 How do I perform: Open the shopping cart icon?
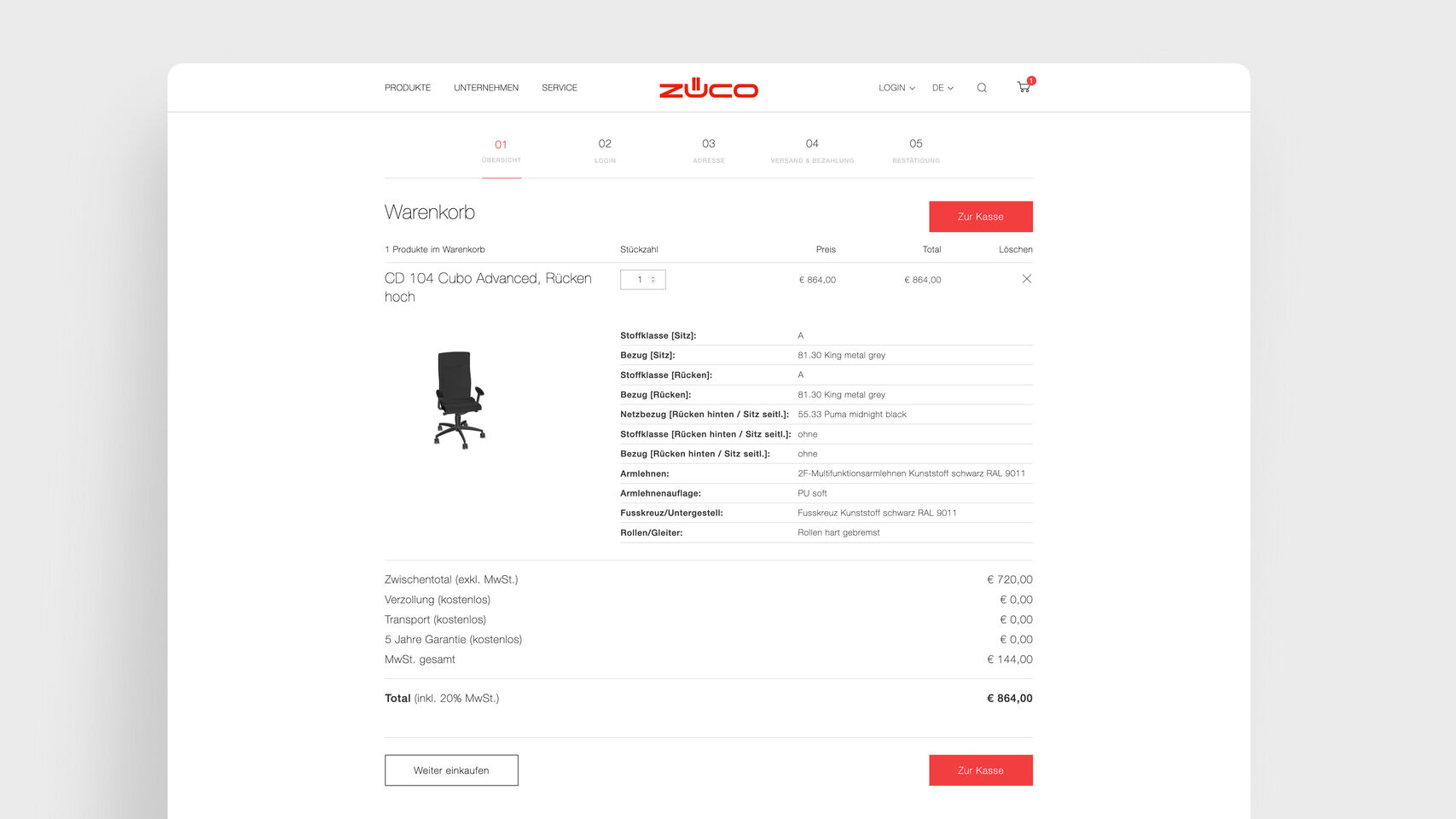1024,87
